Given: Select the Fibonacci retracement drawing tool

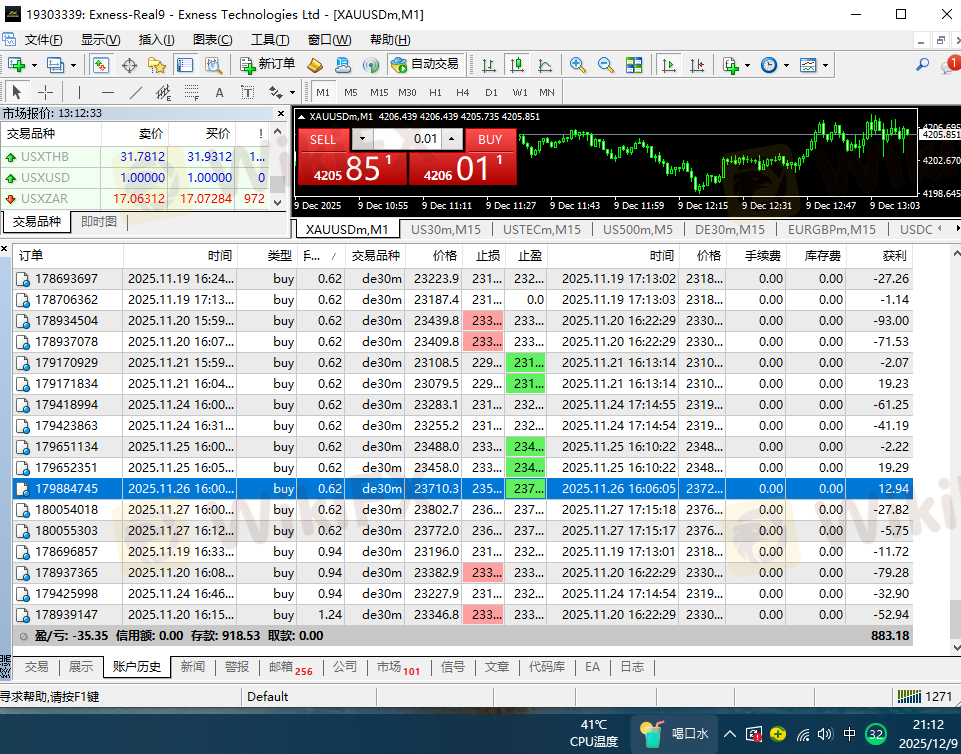Looking at the screenshot, I should tap(191, 93).
